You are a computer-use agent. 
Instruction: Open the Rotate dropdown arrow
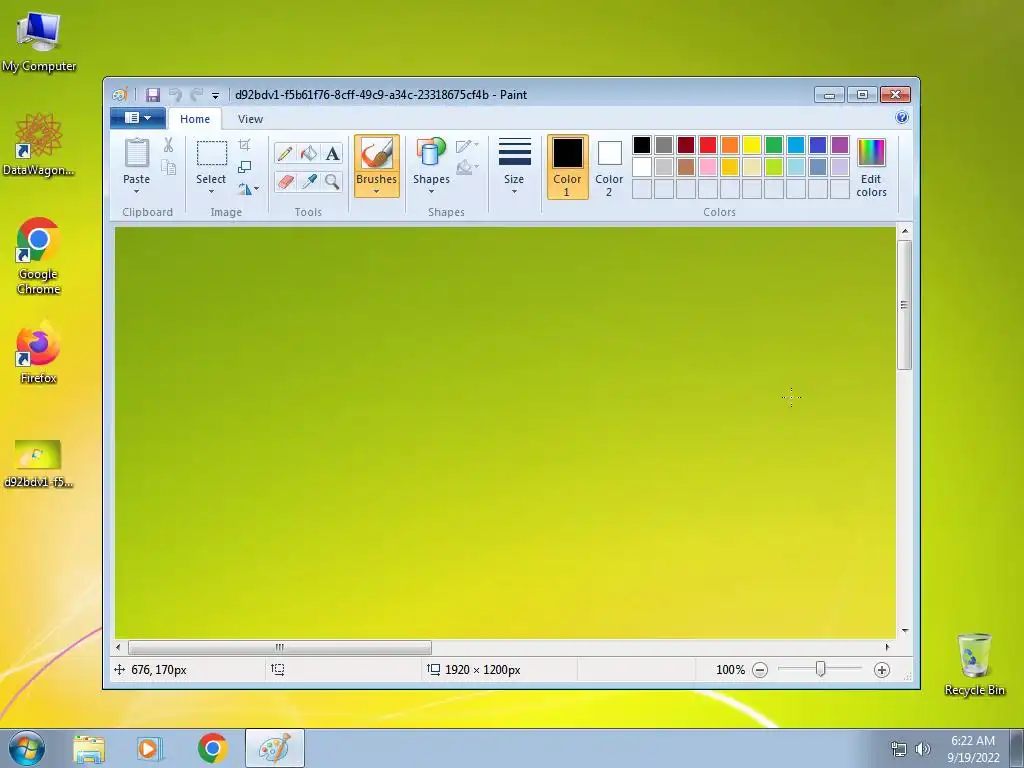[256, 189]
